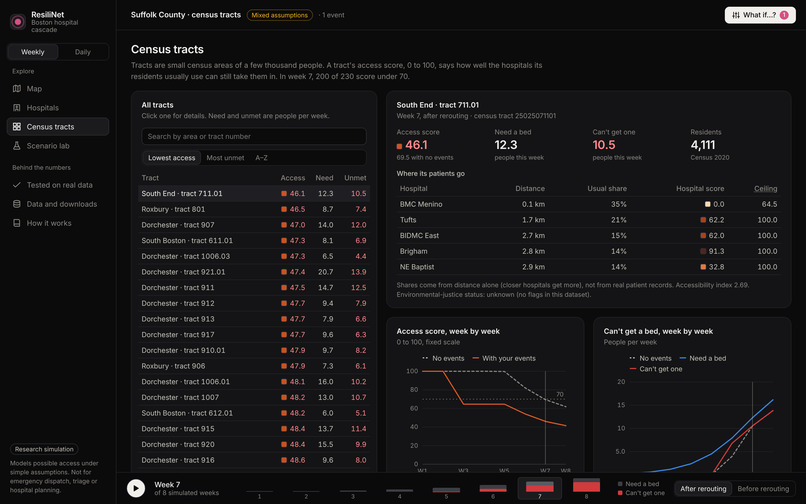The height and width of the screenshot is (504, 806).
Task: Open Data and downloads database icon
Action: click(16, 204)
